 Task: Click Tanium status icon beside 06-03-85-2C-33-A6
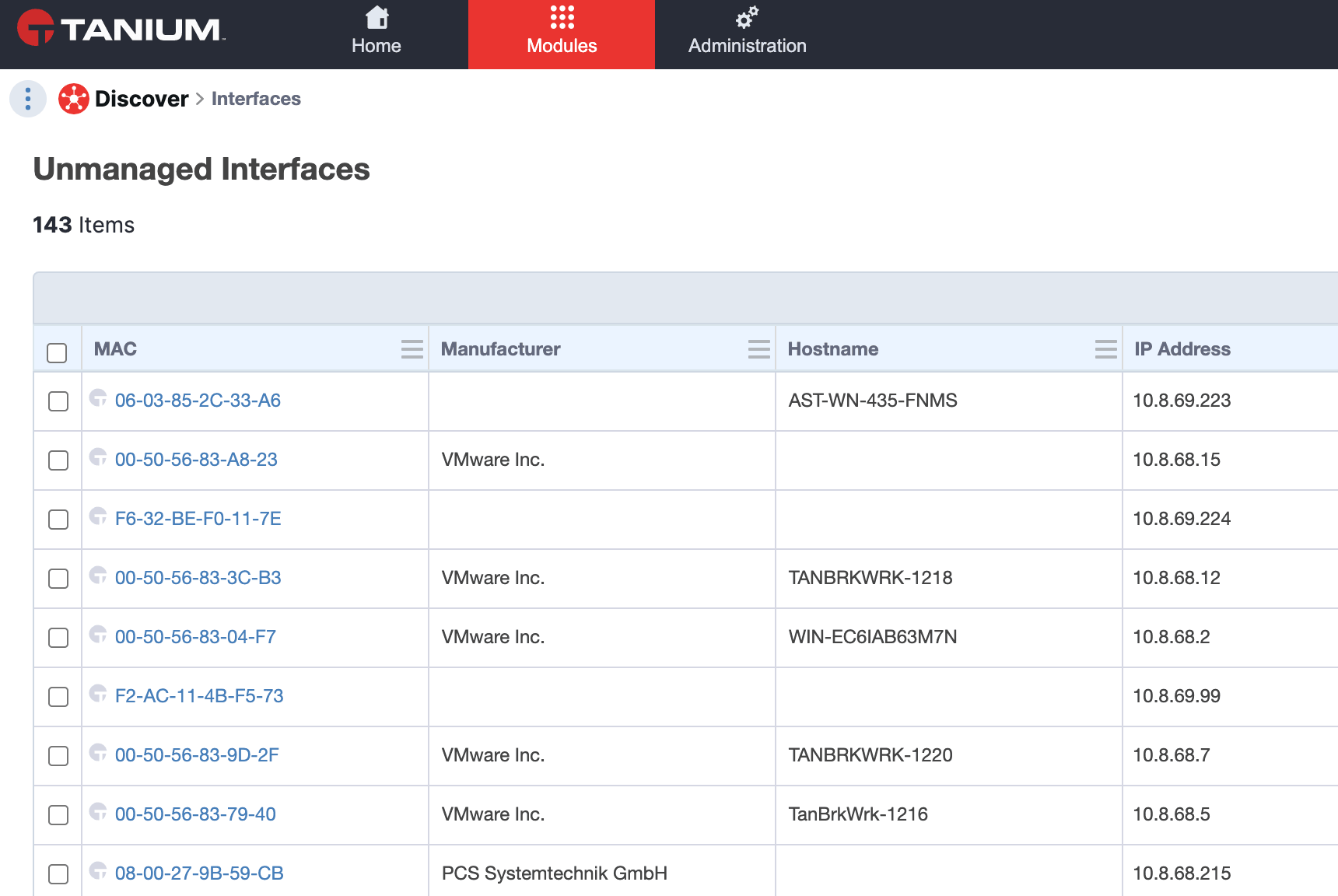point(98,398)
